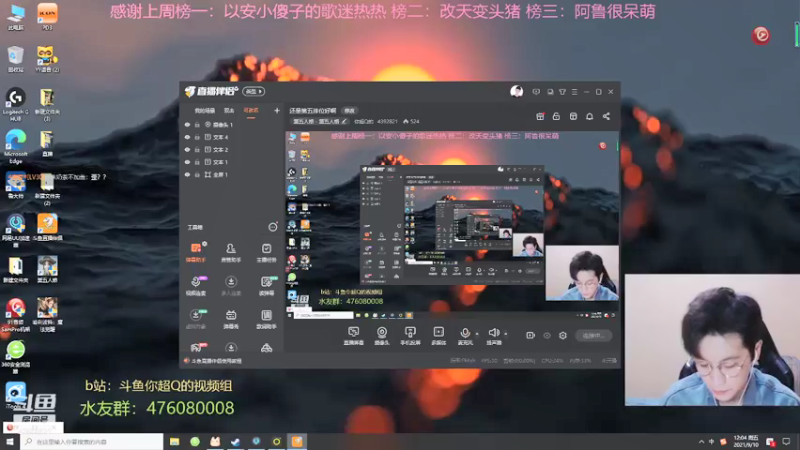Hide the 文本 4 source with its eye icon

click(x=187, y=137)
